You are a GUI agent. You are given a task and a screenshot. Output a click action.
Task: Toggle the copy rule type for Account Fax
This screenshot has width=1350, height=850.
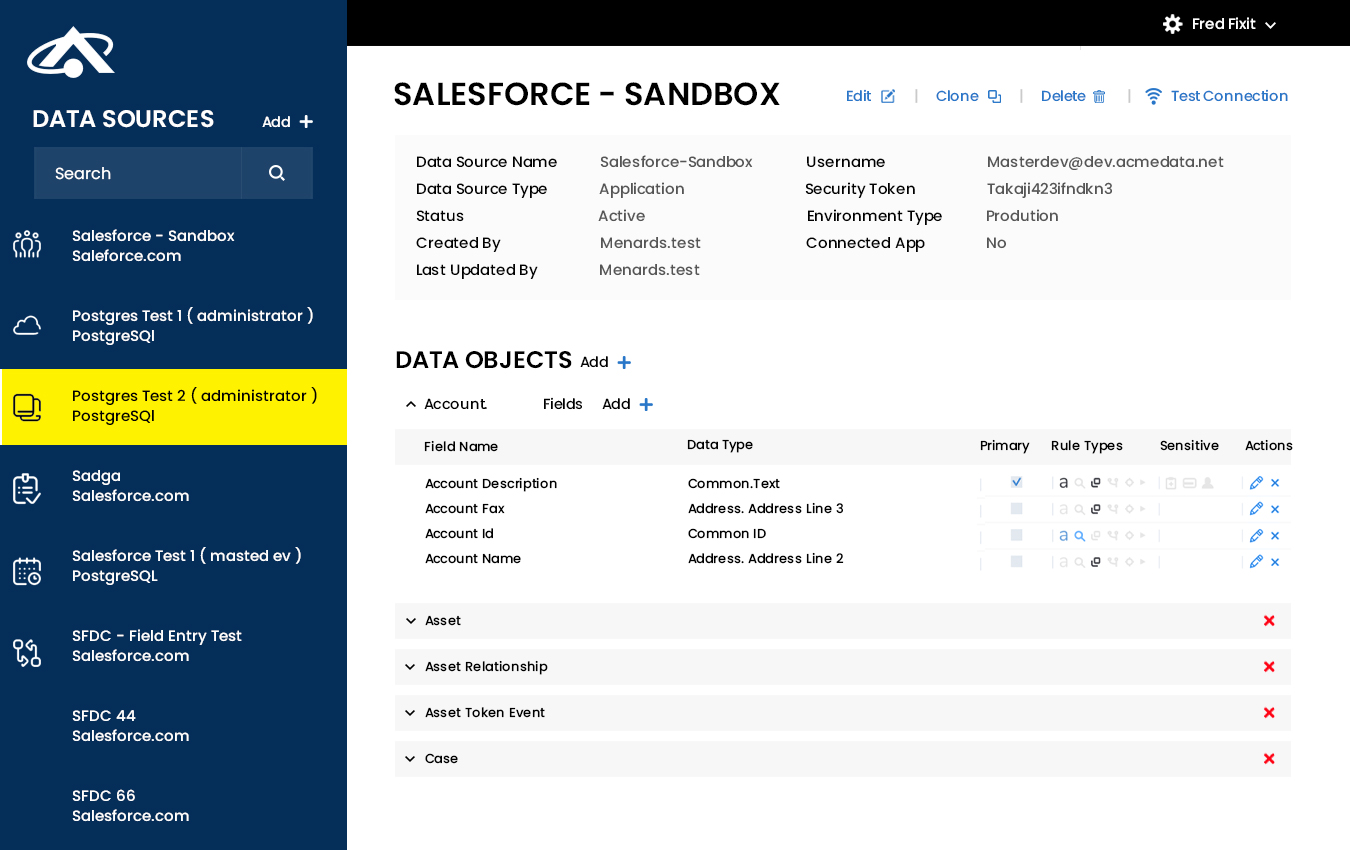pyautogui.click(x=1096, y=509)
